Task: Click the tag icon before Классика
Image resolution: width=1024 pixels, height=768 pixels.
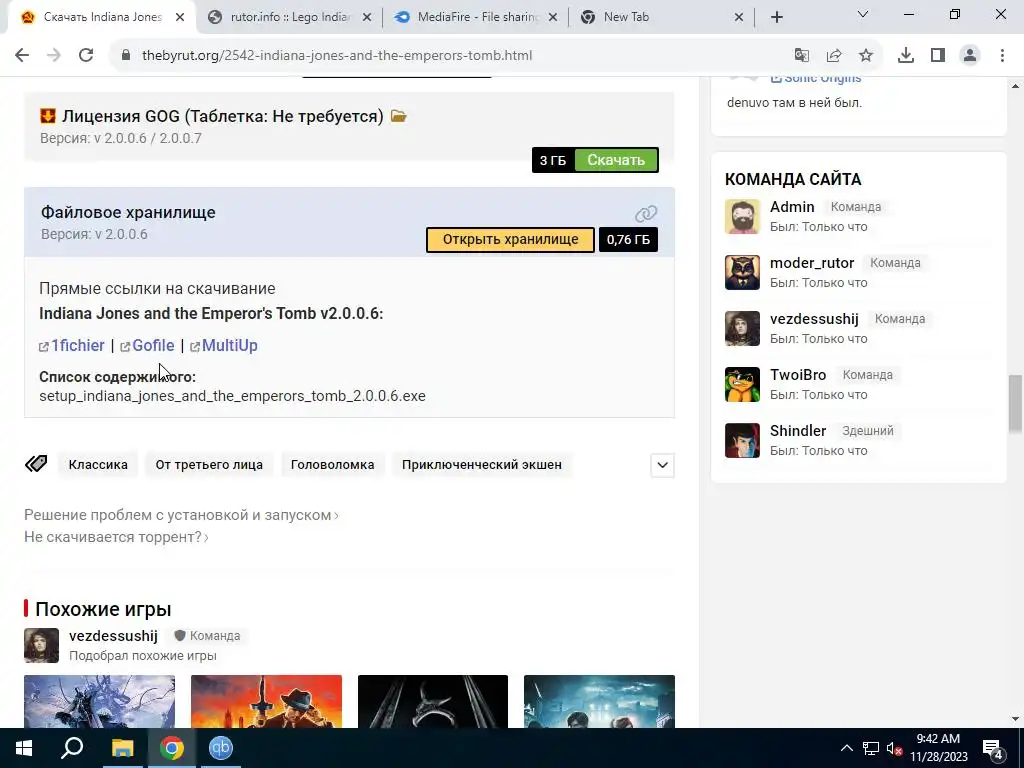Action: (36, 464)
